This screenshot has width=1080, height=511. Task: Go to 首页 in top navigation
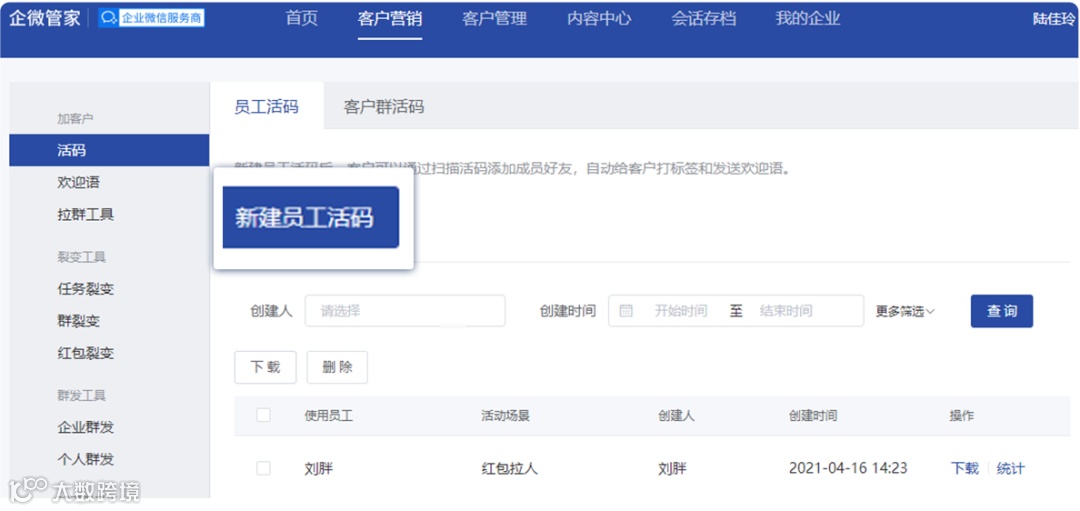(x=302, y=19)
